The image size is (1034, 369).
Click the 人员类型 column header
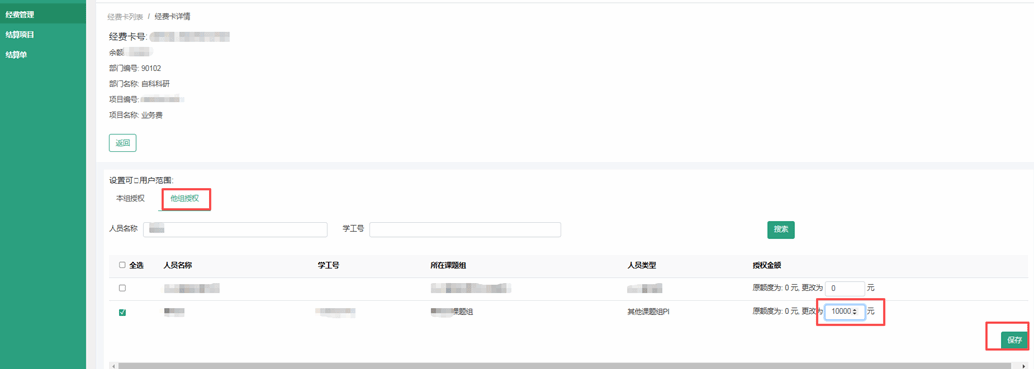pyautogui.click(x=642, y=265)
